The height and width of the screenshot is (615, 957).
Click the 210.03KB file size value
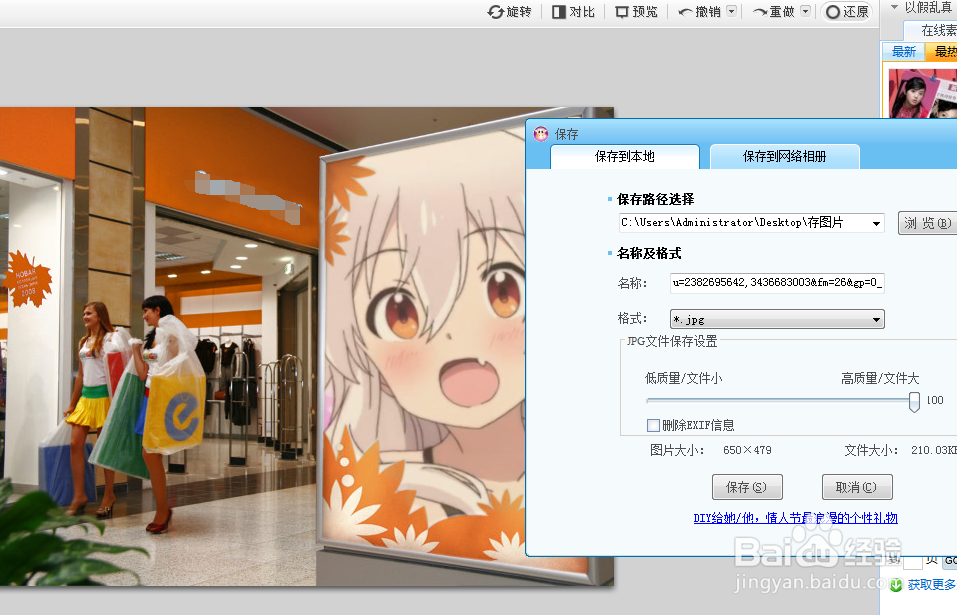pyautogui.click(x=934, y=450)
